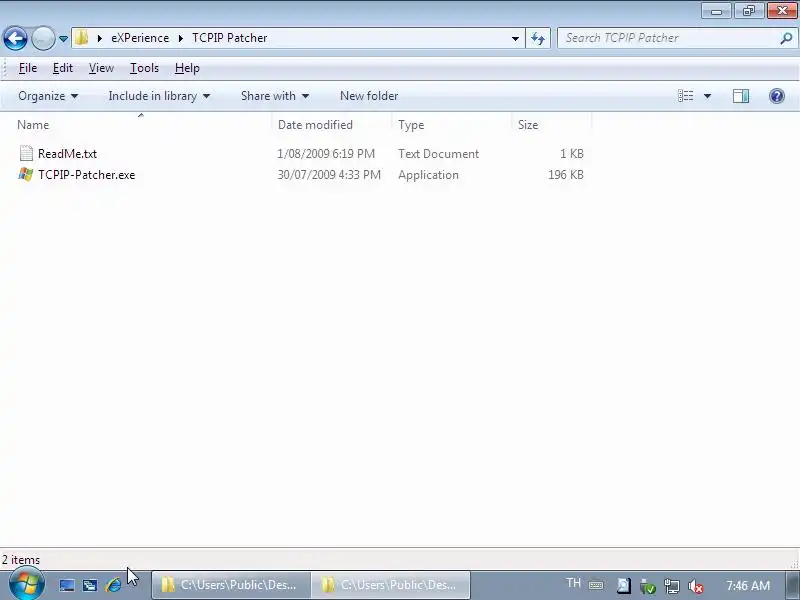
Task: Go back using the blue Back arrow
Action: tap(15, 38)
